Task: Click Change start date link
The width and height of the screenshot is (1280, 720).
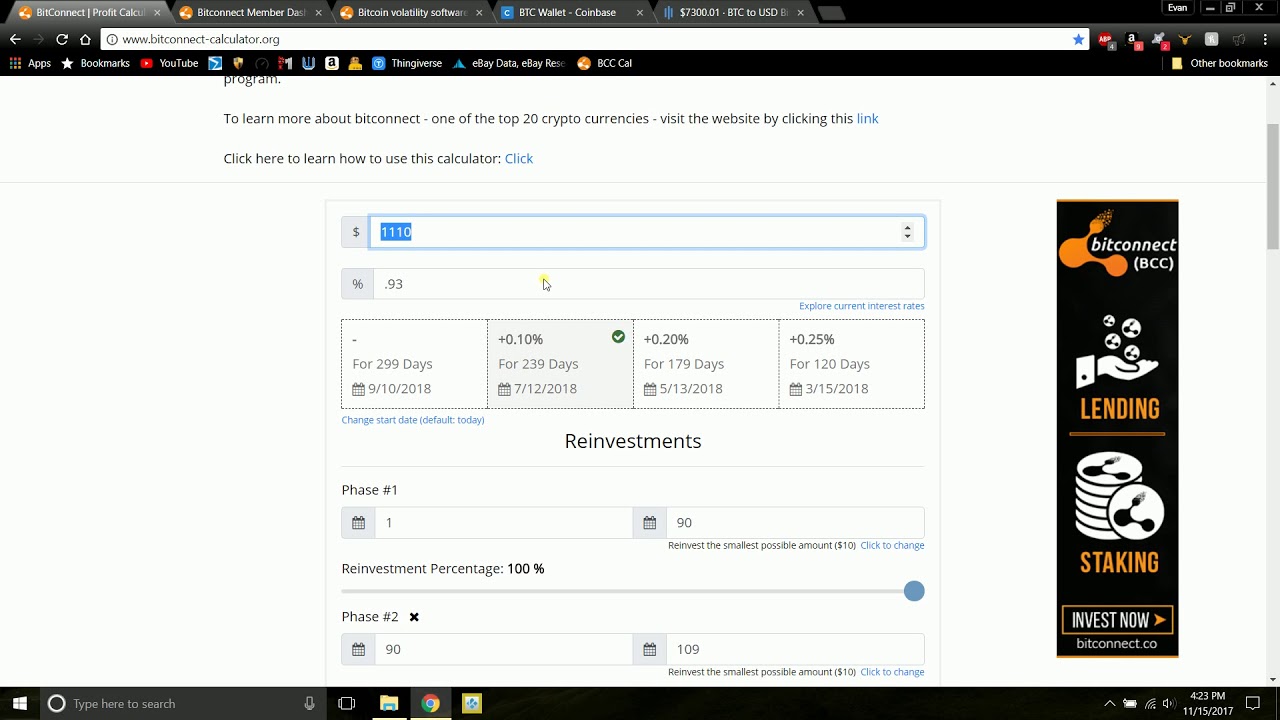Action: 413,420
